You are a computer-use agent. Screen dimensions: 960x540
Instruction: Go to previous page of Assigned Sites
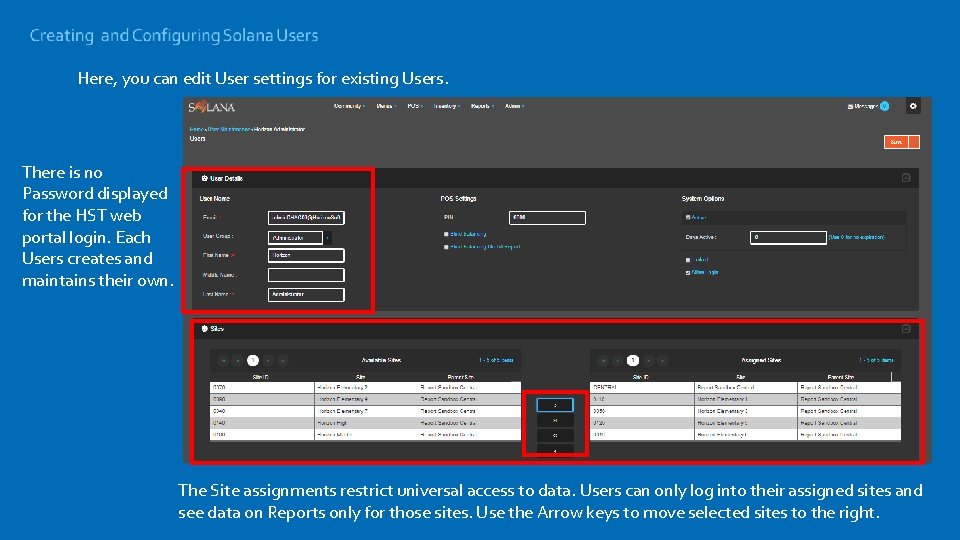(618, 361)
